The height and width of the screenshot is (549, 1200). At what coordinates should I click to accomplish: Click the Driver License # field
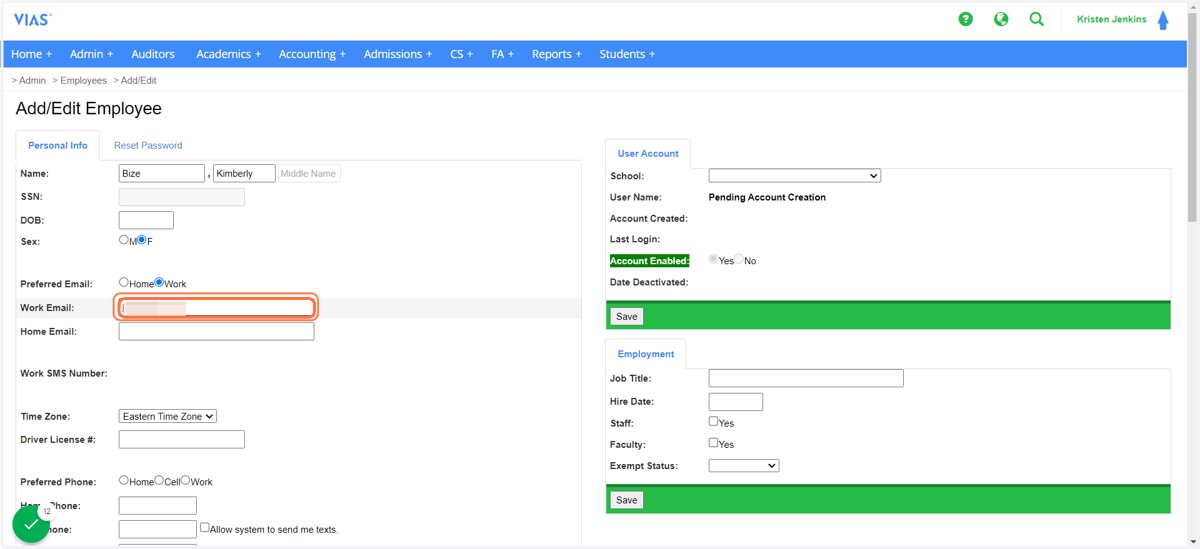click(x=182, y=439)
